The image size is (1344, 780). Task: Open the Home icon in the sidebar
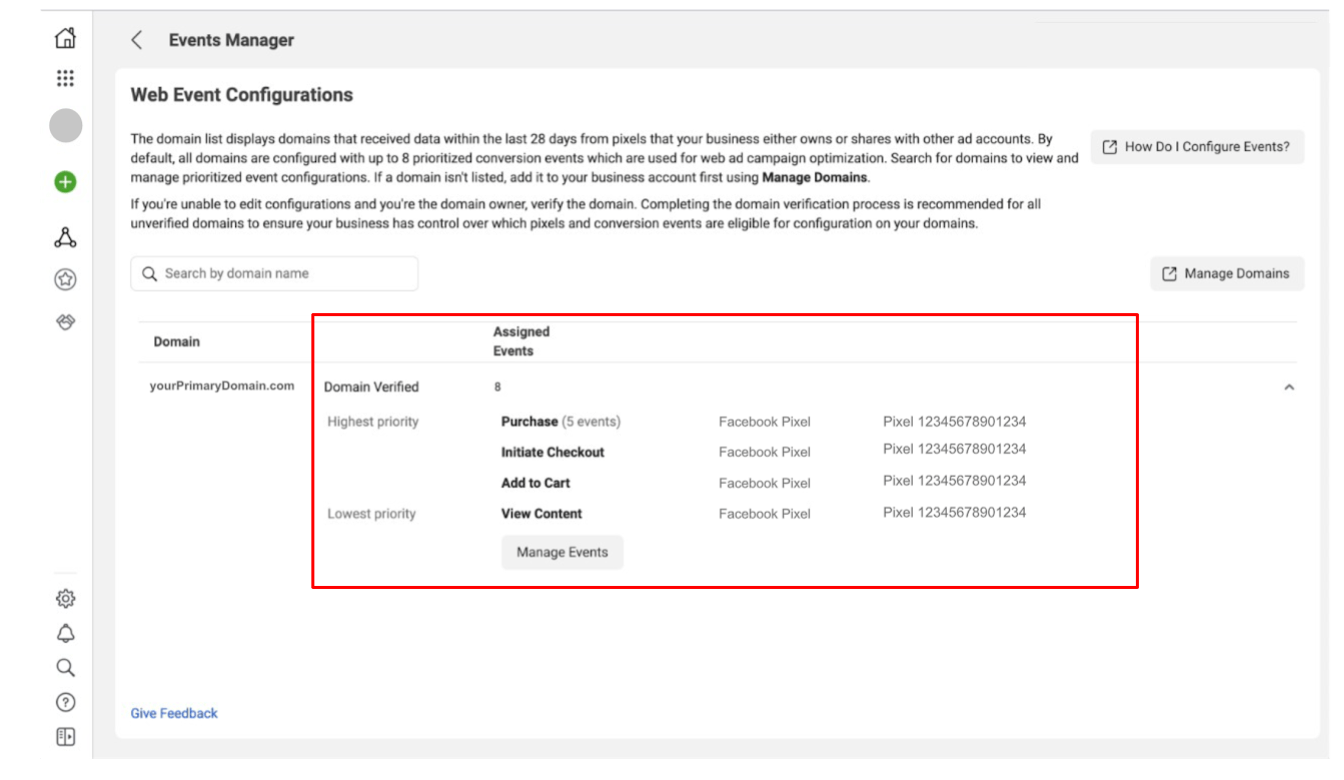pos(65,37)
